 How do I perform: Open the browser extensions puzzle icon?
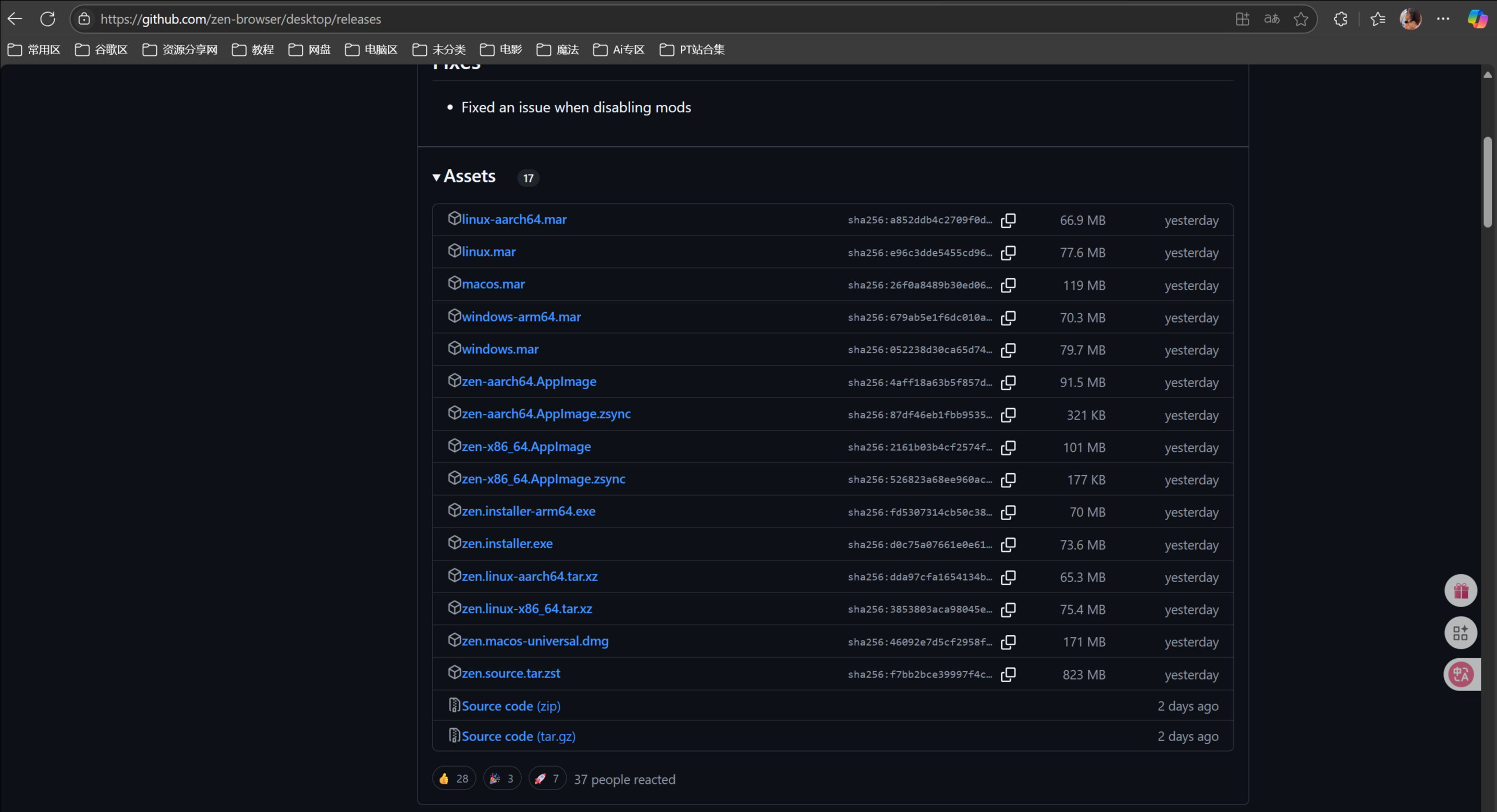(x=1341, y=19)
